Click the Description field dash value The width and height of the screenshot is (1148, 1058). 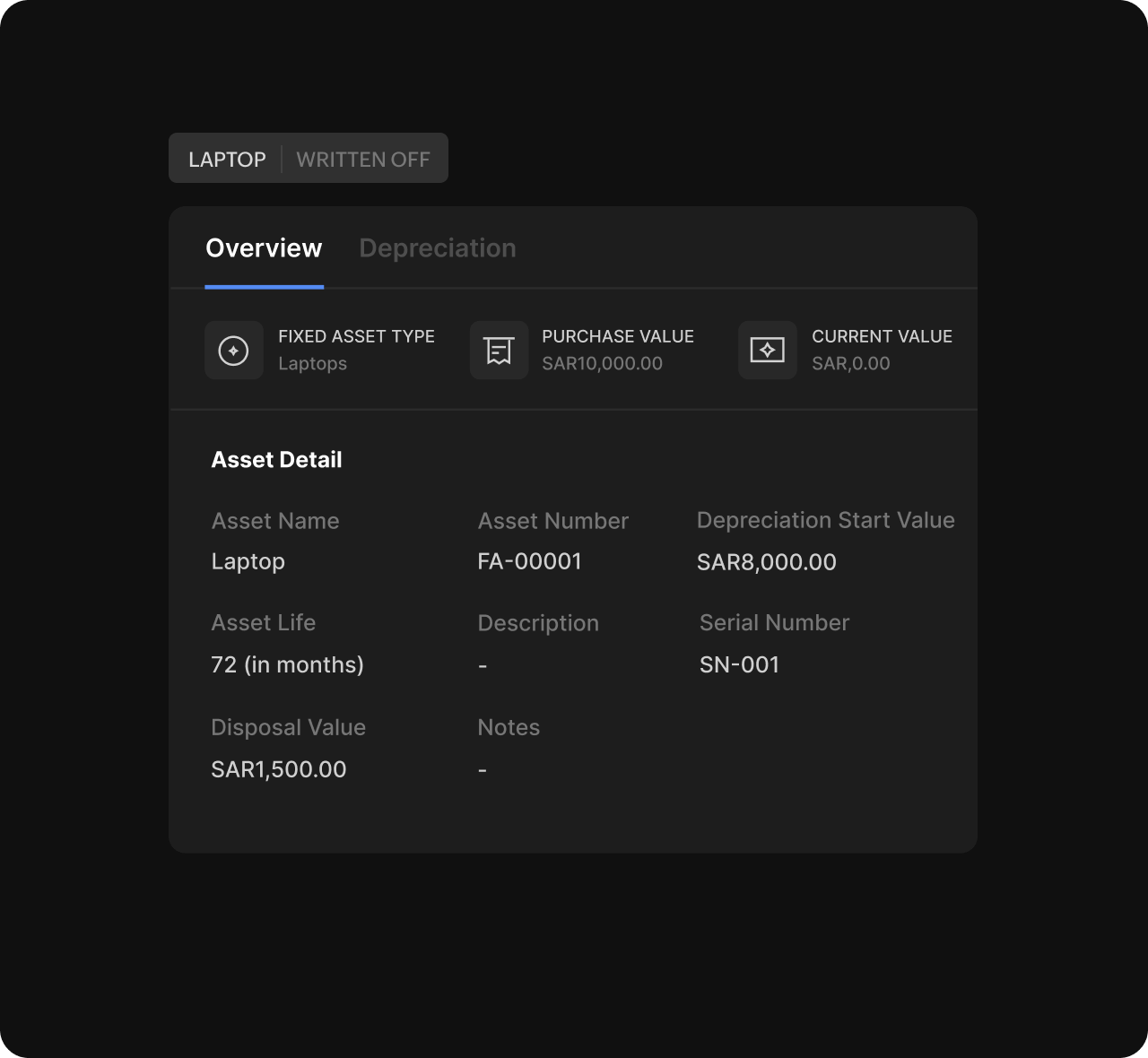point(483,665)
